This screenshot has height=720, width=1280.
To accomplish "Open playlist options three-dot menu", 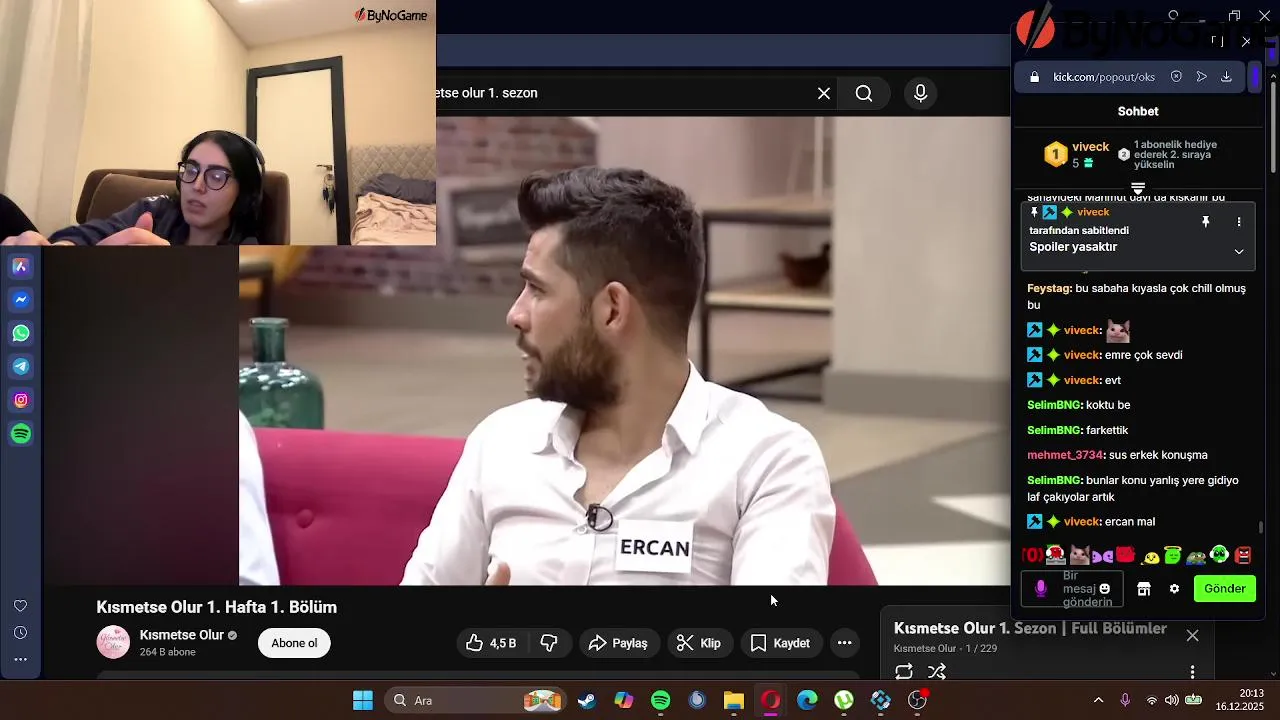I will point(1192,672).
